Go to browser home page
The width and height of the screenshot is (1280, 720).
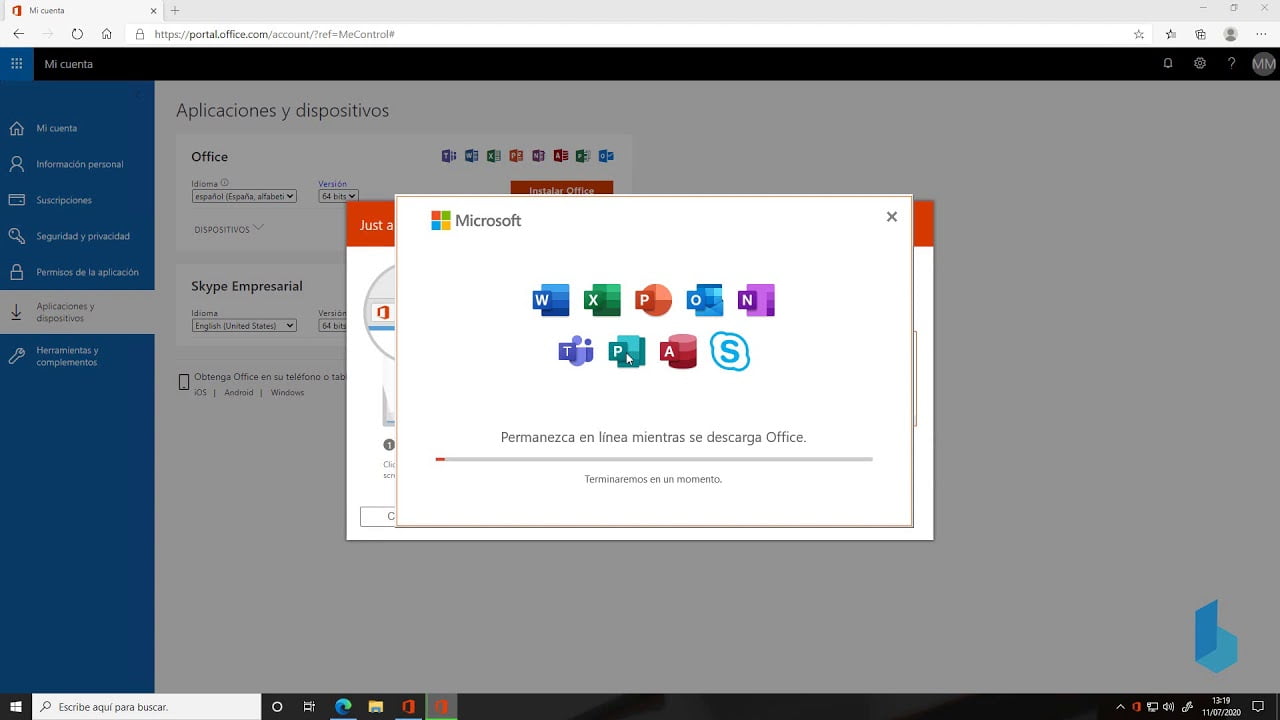click(x=107, y=34)
